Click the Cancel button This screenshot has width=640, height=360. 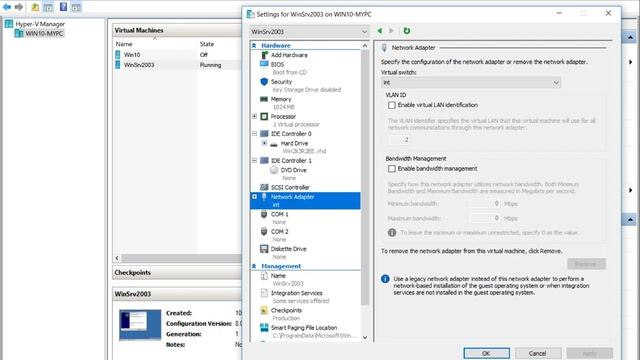point(538,353)
